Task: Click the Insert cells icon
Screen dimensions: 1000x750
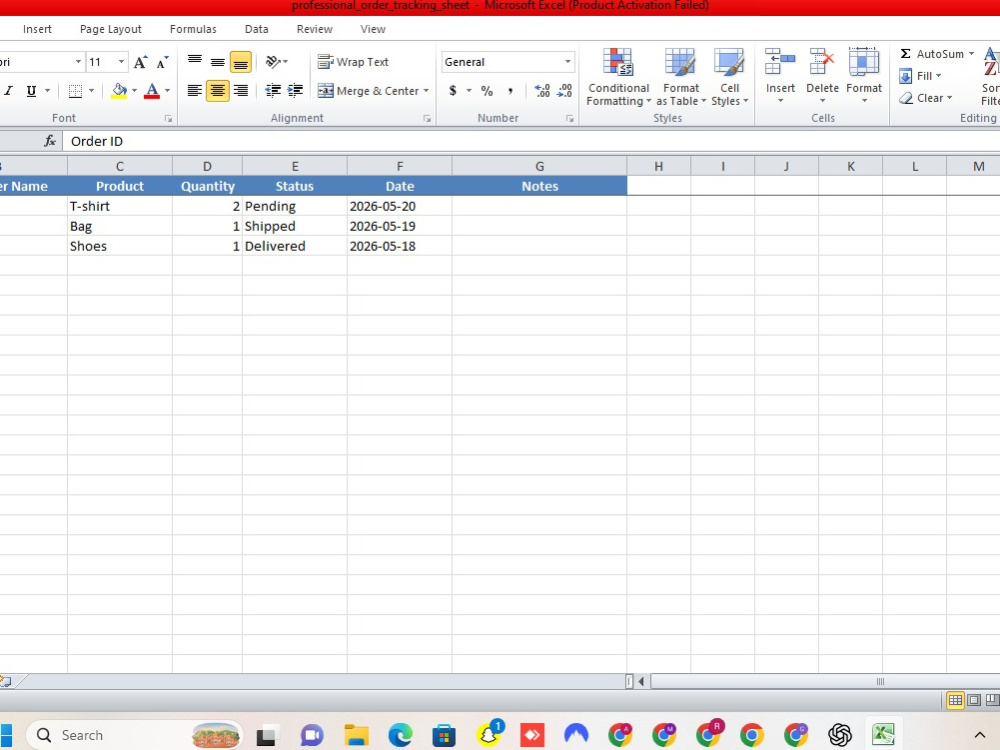Action: click(780, 62)
